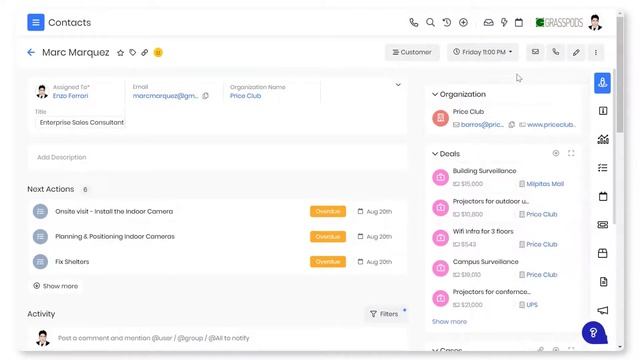Click the phone dialer icon in top bar
This screenshot has height=360, width=640.
pos(413,22)
